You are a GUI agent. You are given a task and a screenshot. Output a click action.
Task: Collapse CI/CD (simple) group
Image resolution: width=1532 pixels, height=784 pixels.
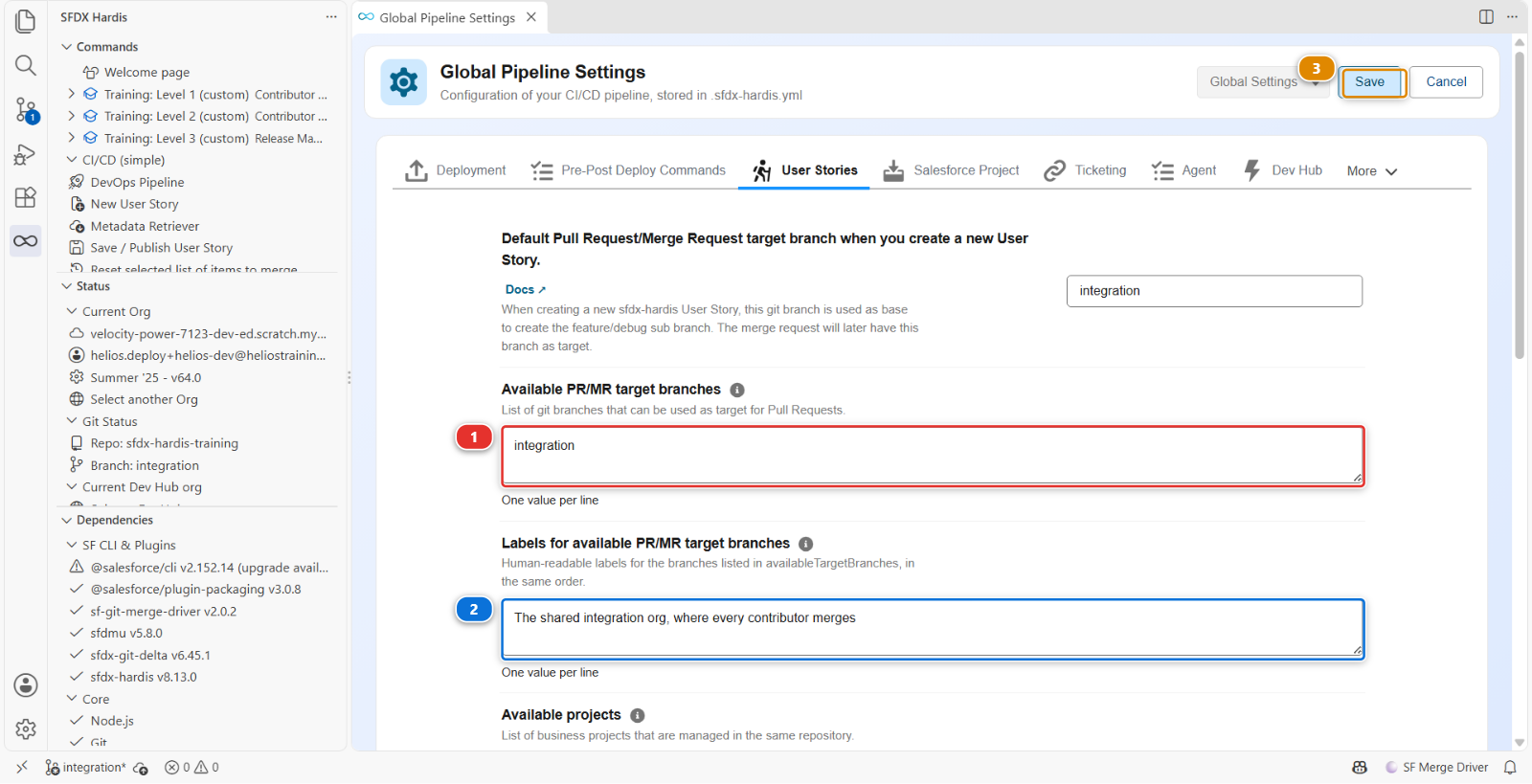coord(72,160)
